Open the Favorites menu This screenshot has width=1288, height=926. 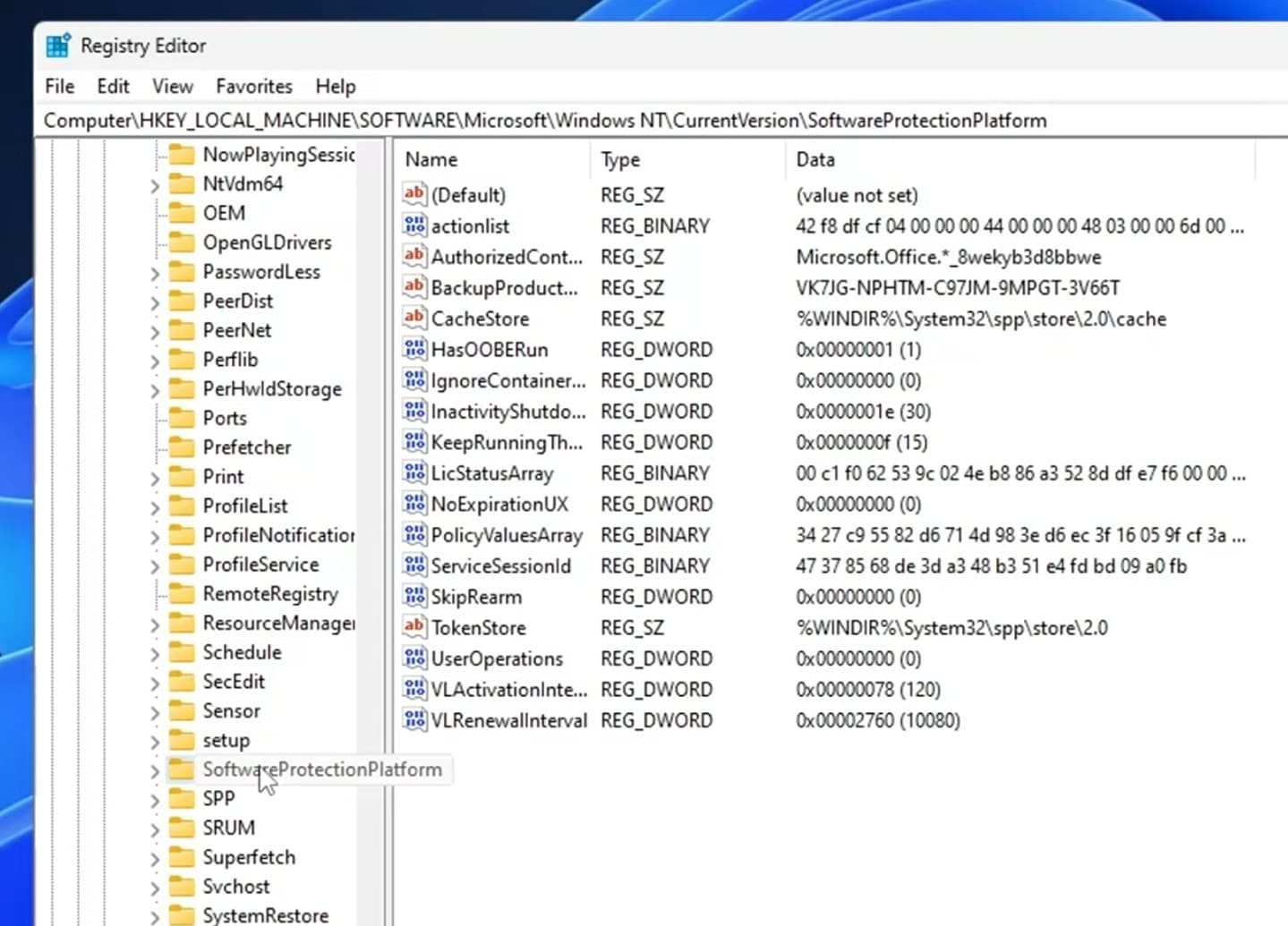(x=254, y=86)
